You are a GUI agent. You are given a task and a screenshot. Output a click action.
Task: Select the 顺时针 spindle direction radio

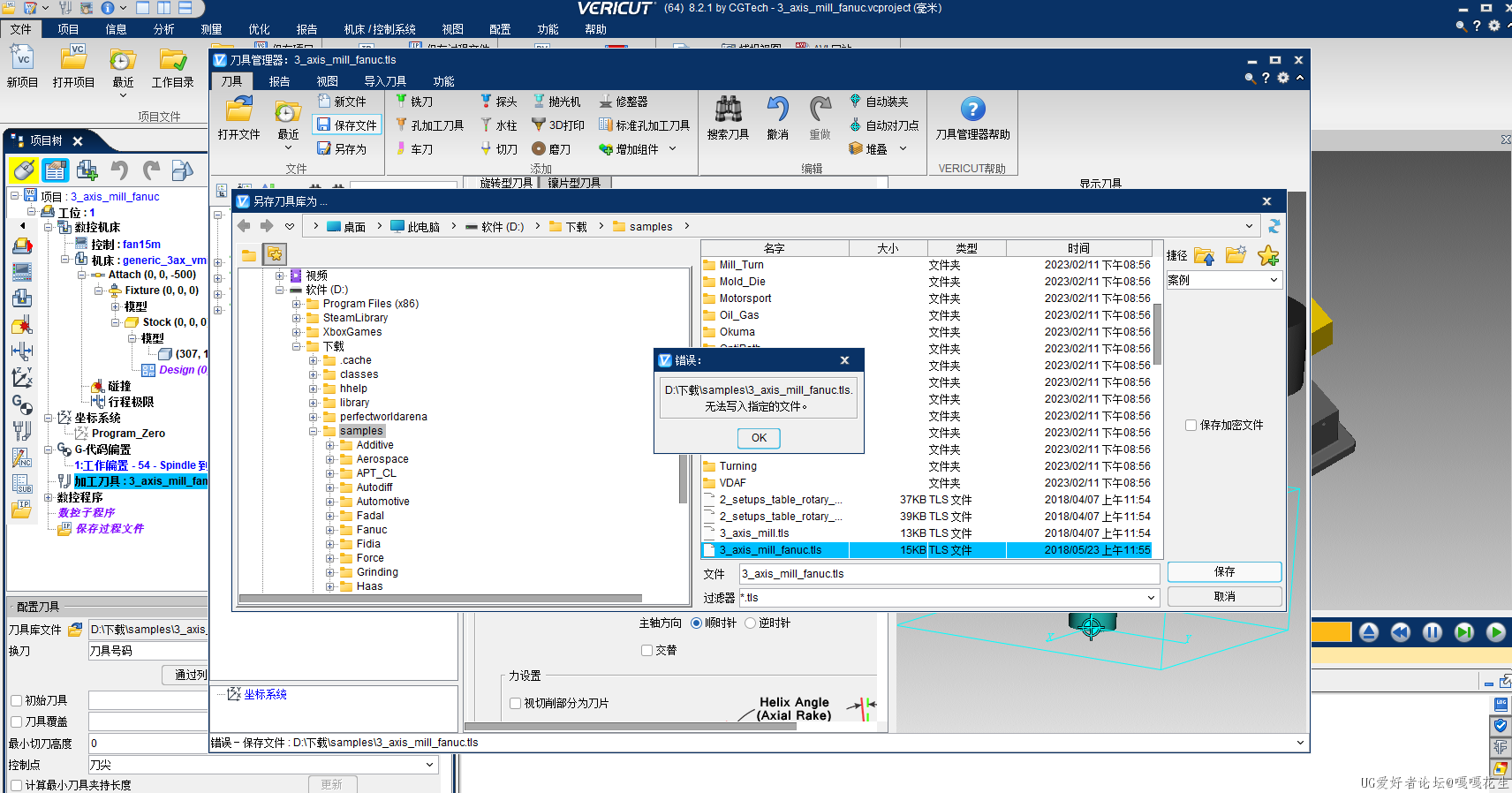pyautogui.click(x=696, y=623)
